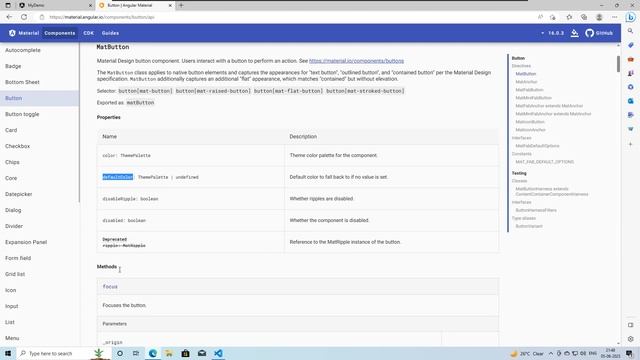Open the Components tab in navbar
This screenshot has width=640, height=360.
[x=60, y=33]
